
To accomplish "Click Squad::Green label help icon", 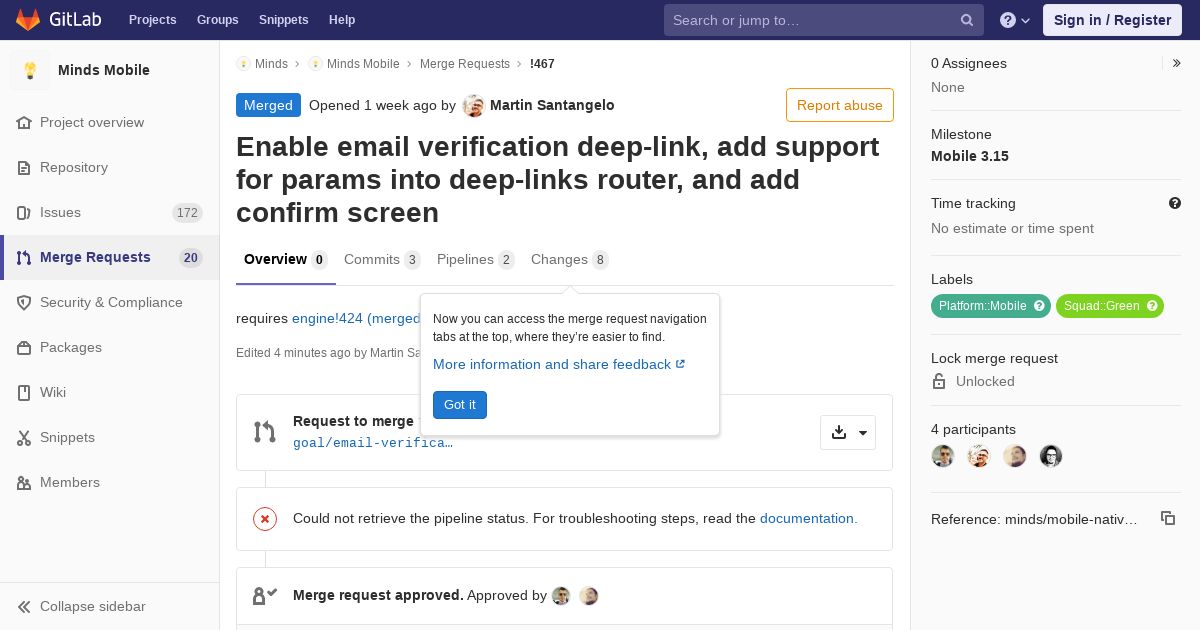I will [1152, 306].
